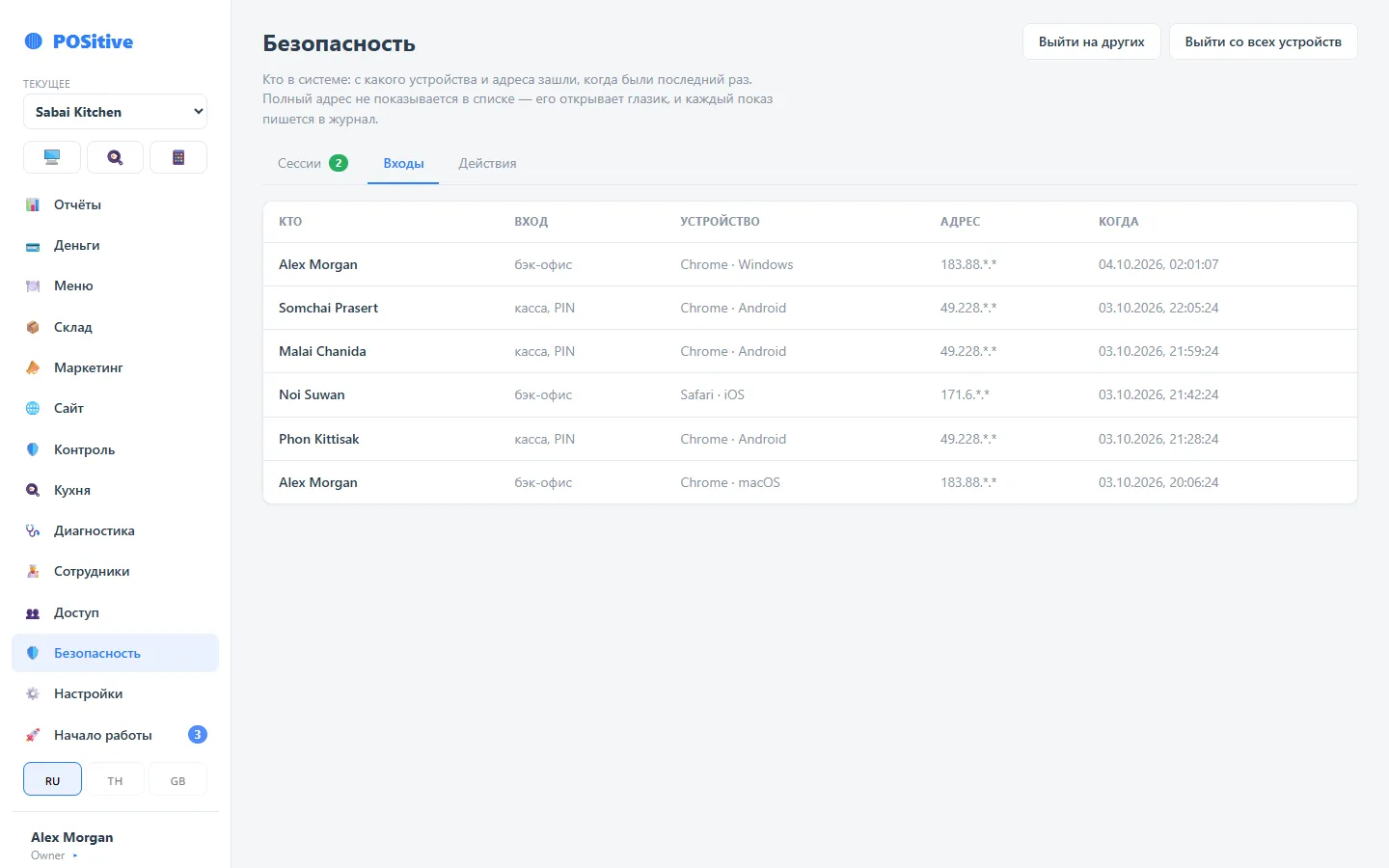Expand the Alex Morgan Owner profile menu
Viewport: 1389px width, 868px height.
[71, 845]
